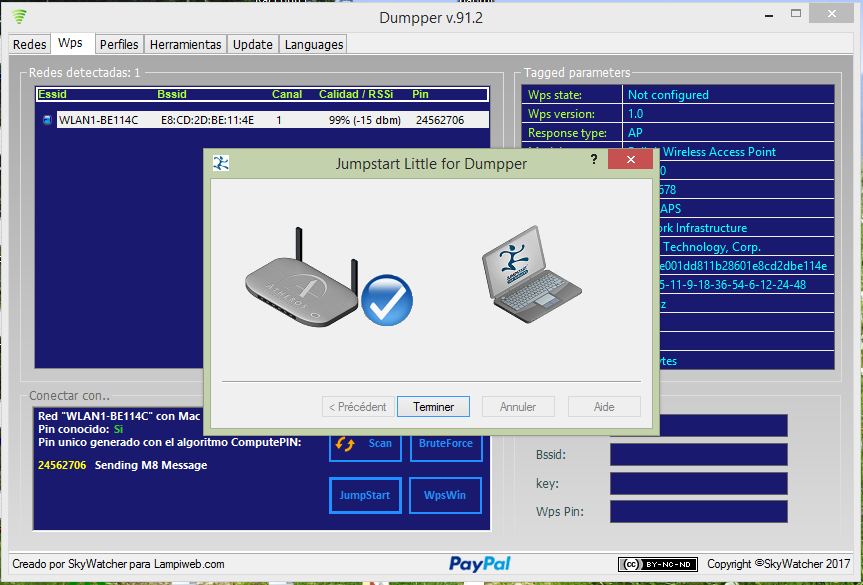Click the blue checkmark badge
Viewport: 863px width, 585px height.
387,300
